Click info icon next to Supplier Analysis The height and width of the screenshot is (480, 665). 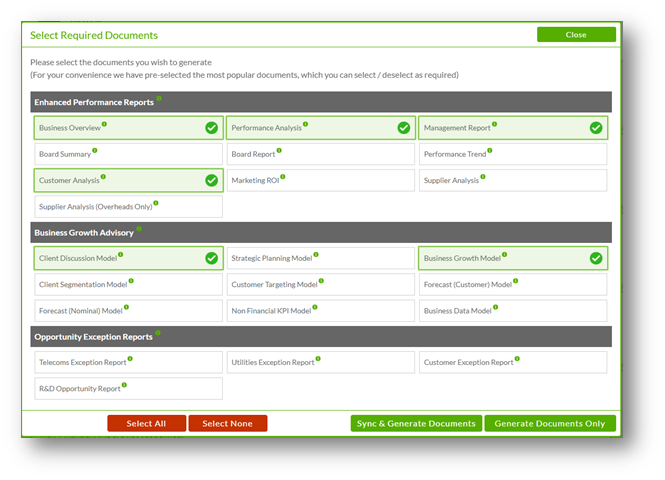click(483, 177)
